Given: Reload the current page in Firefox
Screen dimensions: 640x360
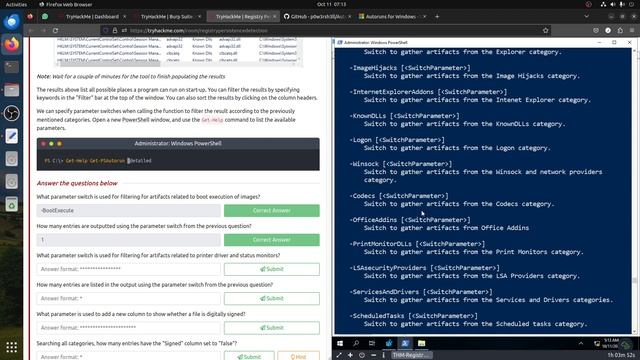Looking at the screenshot, I should tap(56, 30).
